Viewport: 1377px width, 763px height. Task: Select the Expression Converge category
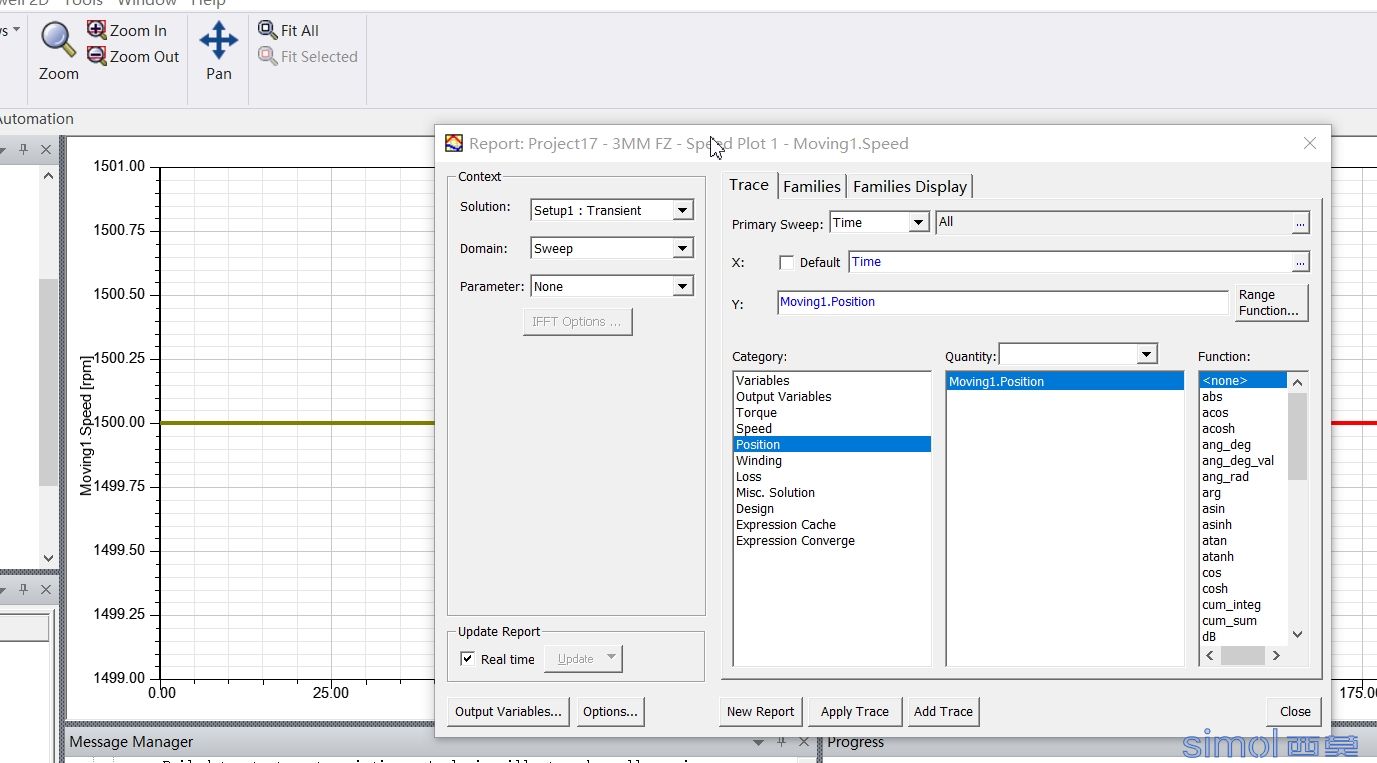point(832,541)
